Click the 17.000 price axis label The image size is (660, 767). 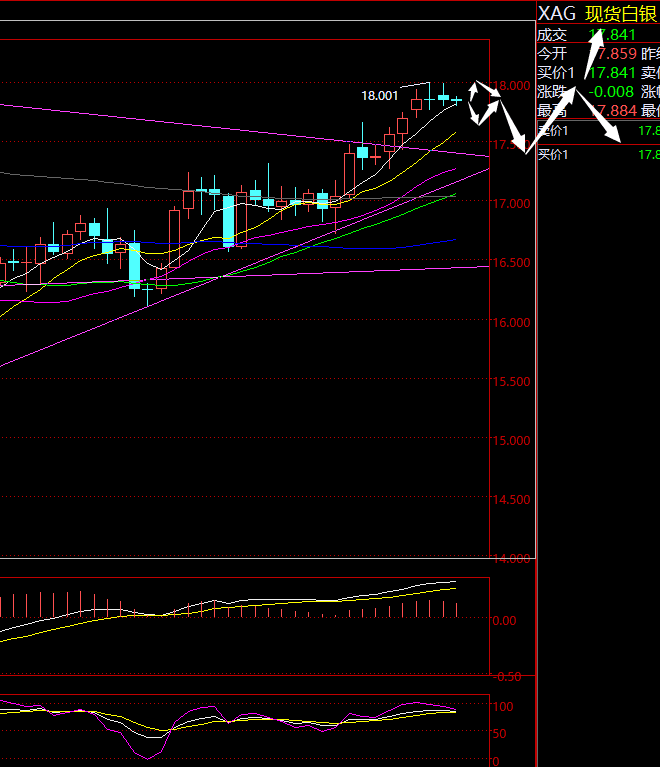pos(511,203)
